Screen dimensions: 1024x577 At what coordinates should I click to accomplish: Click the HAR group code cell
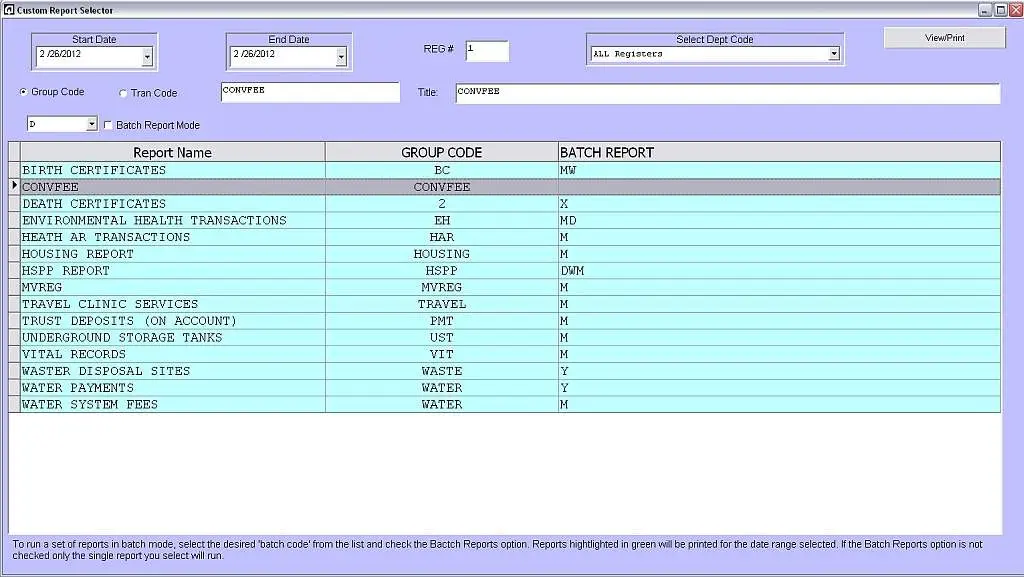441,238
